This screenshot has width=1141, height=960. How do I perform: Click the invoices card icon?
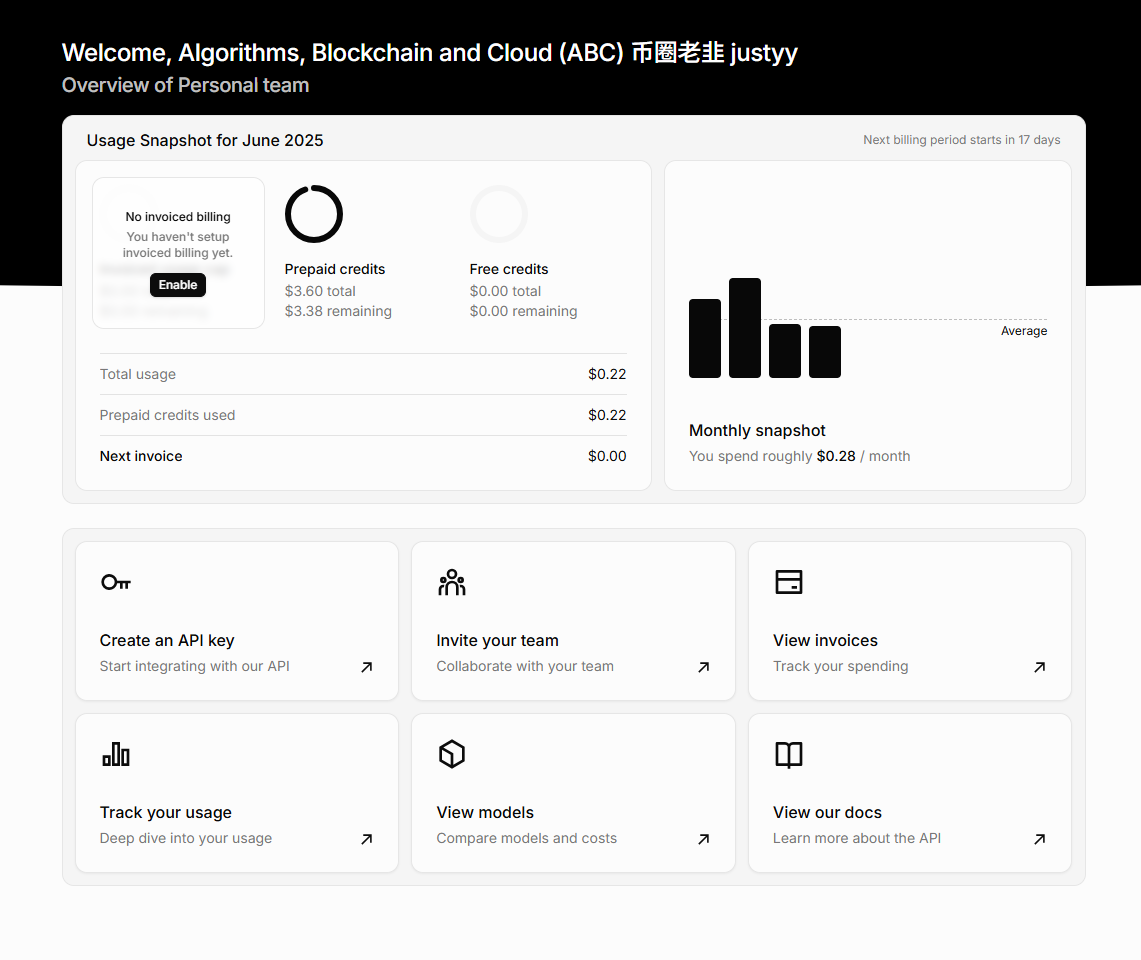[x=789, y=582]
